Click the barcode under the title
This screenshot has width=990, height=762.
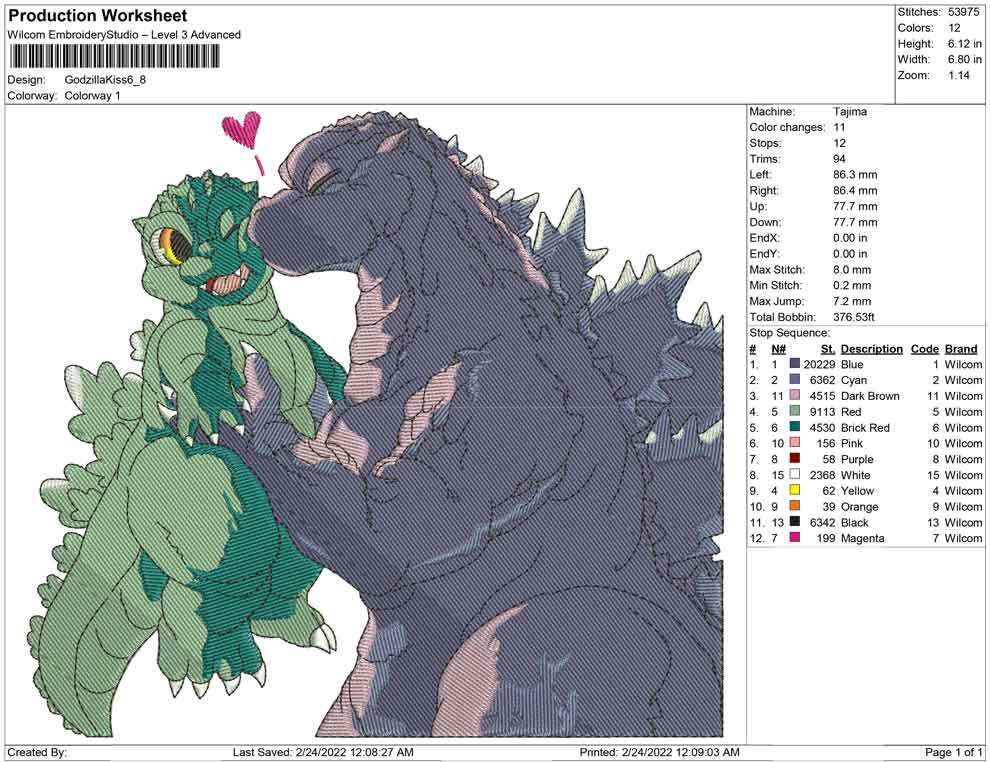coord(114,57)
